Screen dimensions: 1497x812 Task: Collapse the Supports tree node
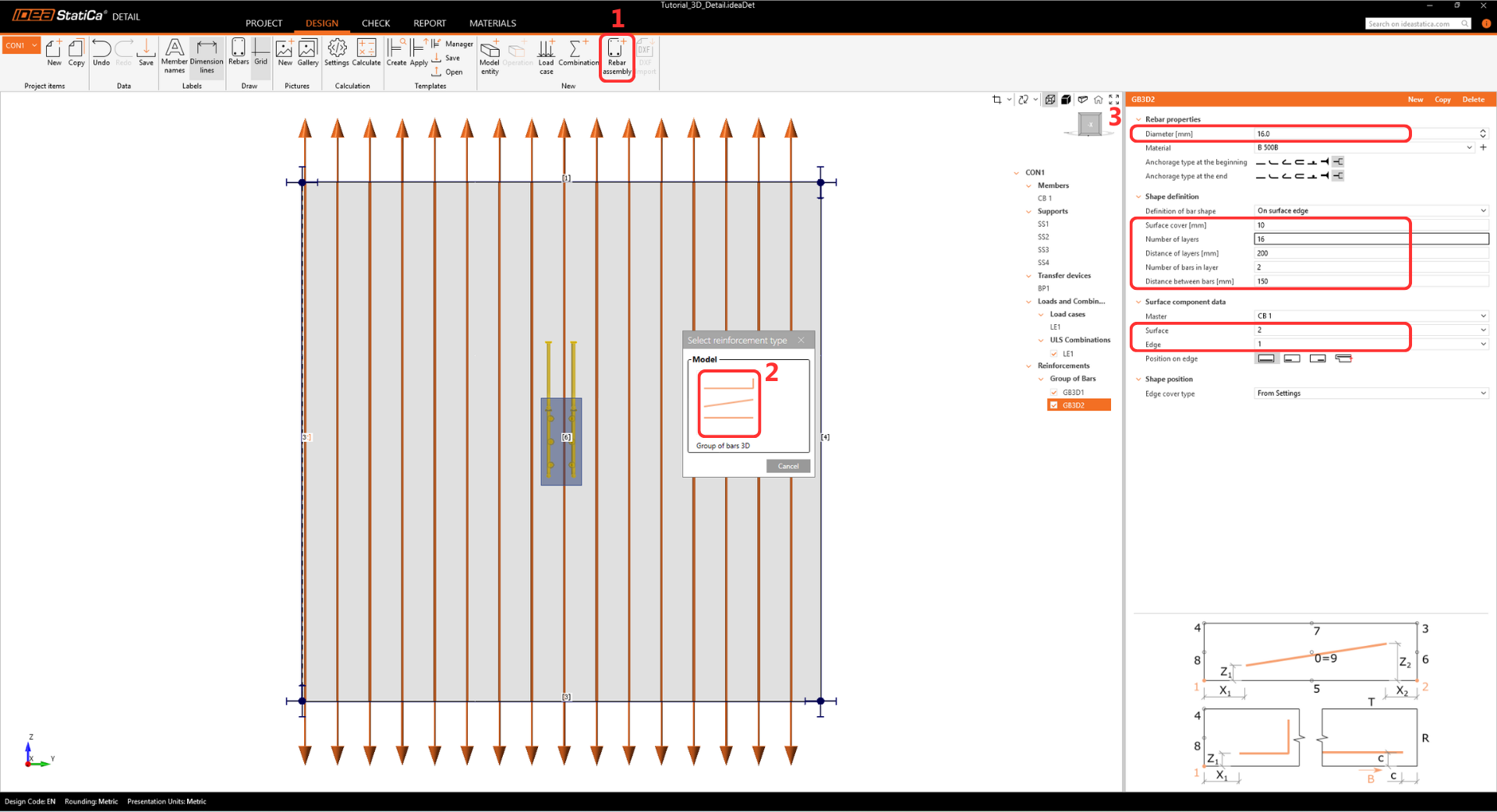[1028, 211]
